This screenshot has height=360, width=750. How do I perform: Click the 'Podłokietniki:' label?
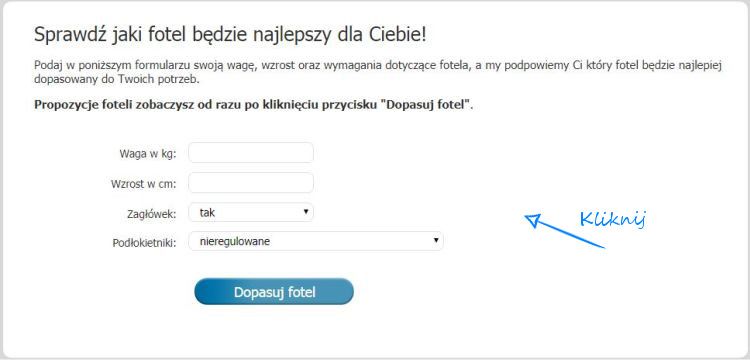(x=144, y=243)
